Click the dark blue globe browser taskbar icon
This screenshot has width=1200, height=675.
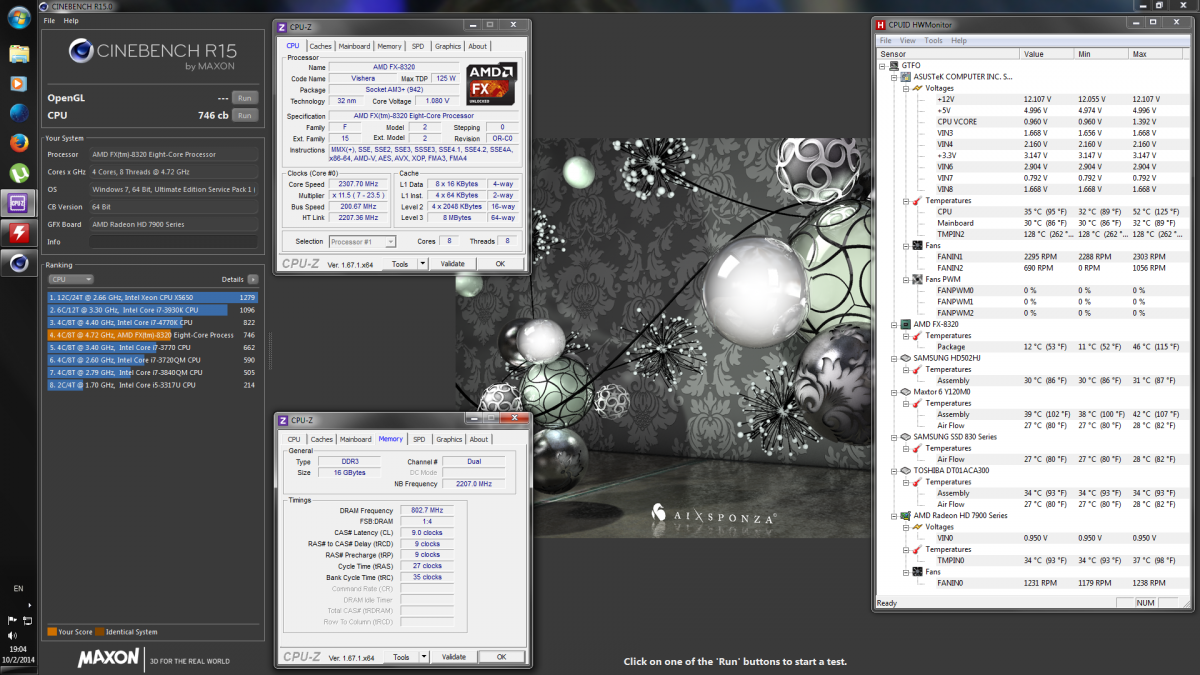coord(18,113)
